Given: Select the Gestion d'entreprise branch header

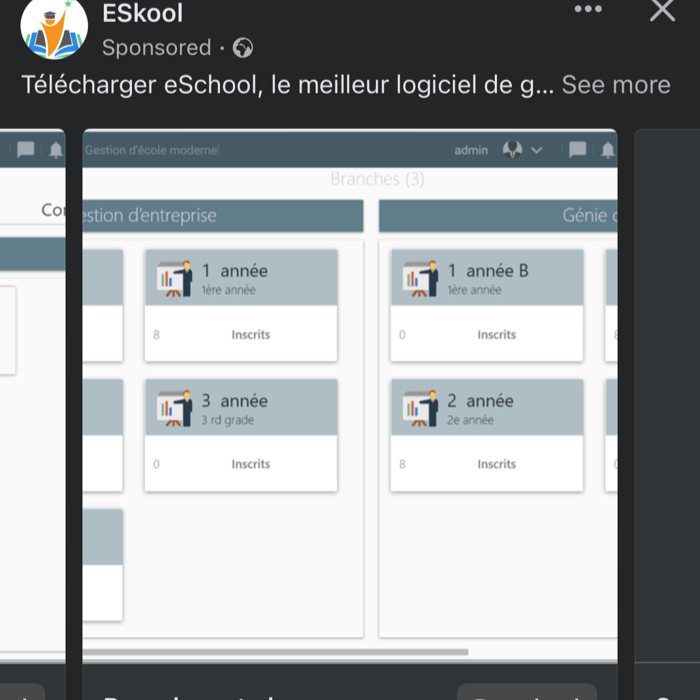Looking at the screenshot, I should tap(223, 216).
